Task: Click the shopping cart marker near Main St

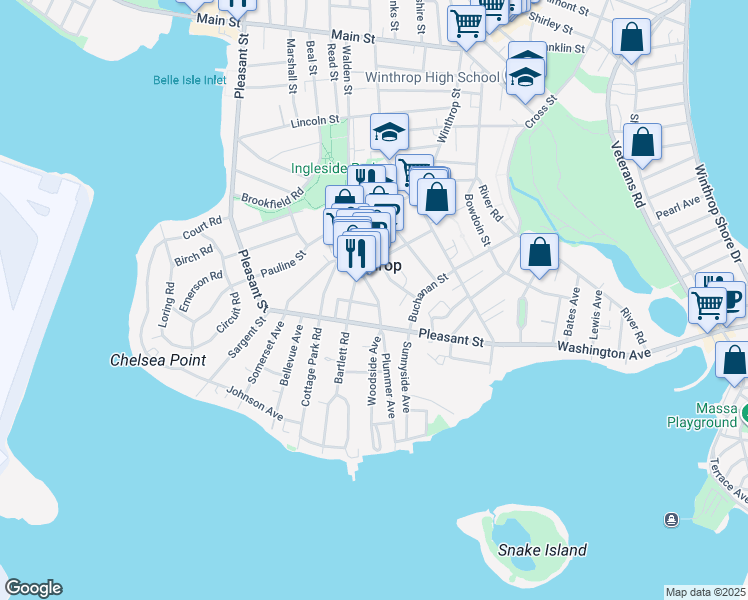Action: pyautogui.click(x=466, y=24)
